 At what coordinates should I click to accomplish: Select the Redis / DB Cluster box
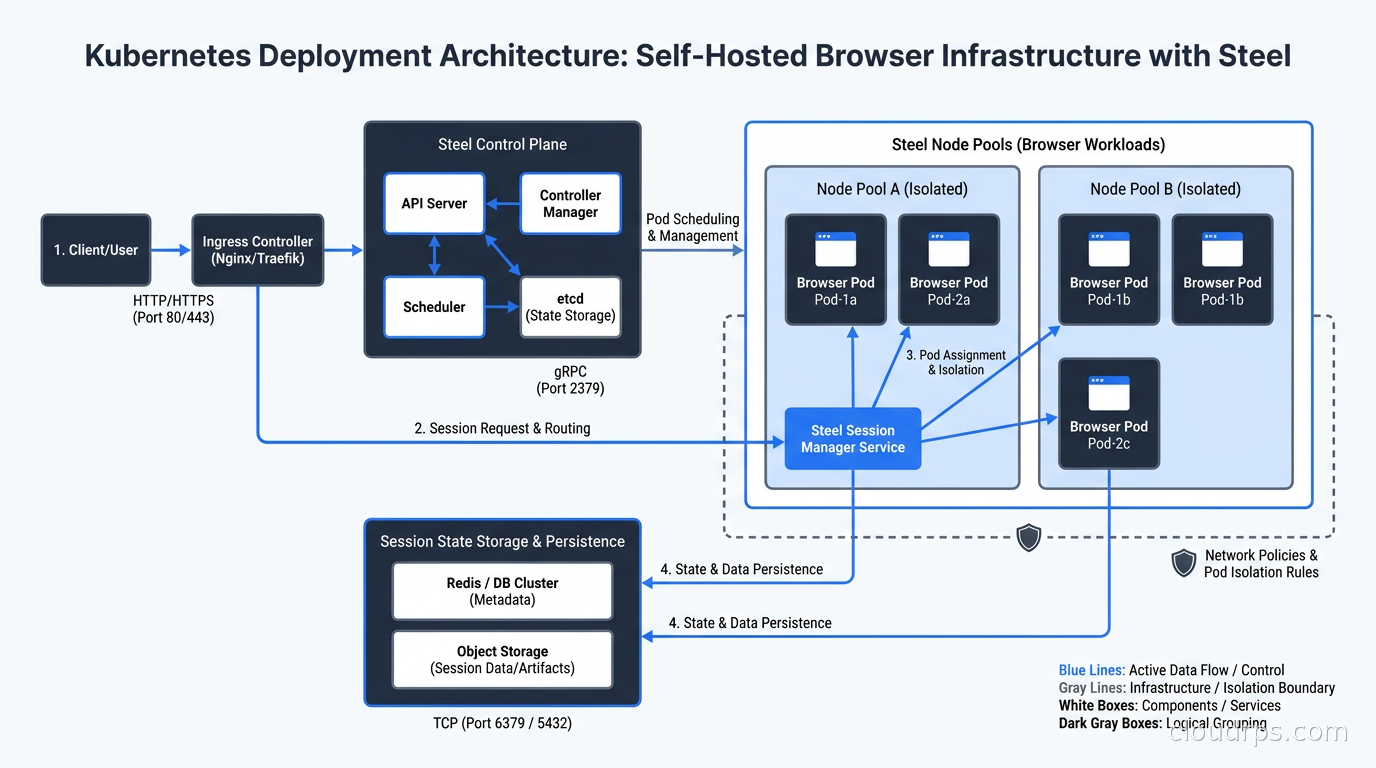click(502, 591)
